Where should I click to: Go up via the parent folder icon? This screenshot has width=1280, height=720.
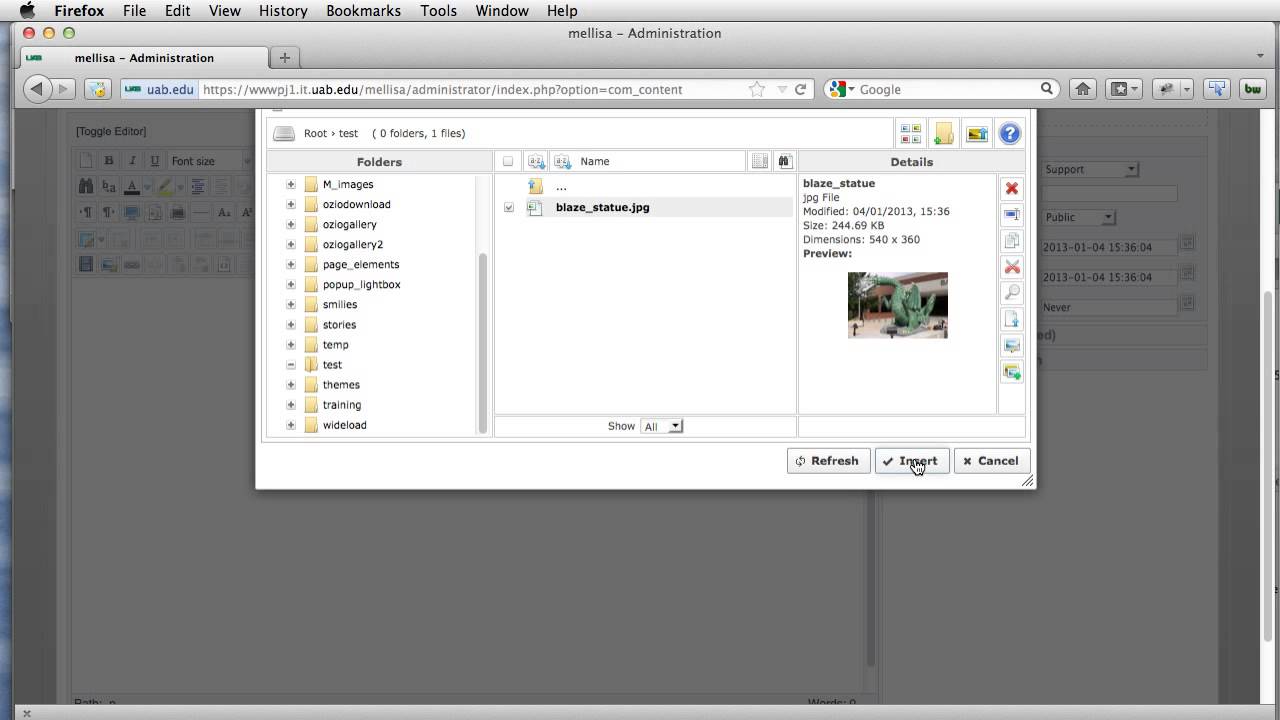click(536, 186)
